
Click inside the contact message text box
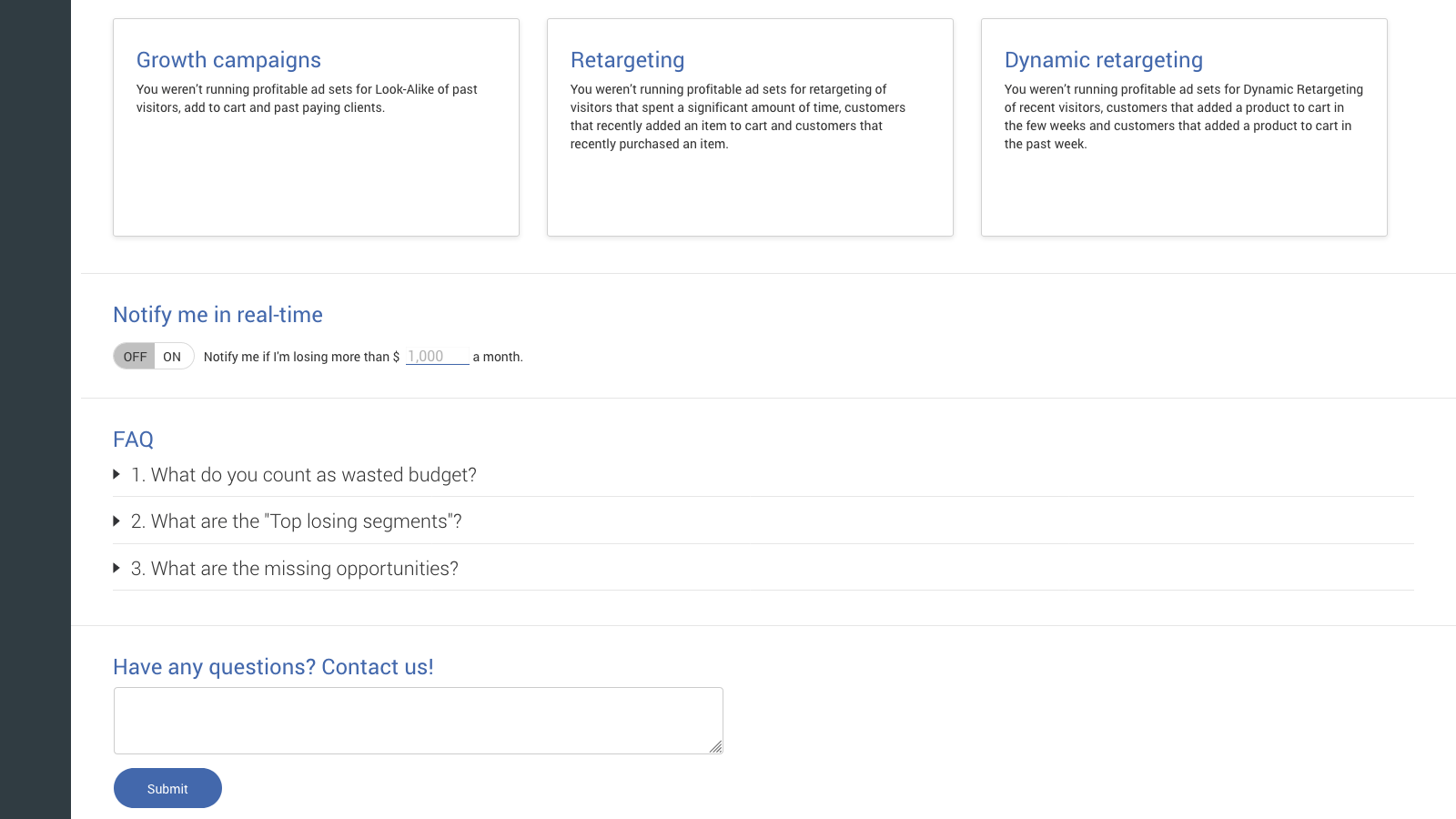pos(418,720)
